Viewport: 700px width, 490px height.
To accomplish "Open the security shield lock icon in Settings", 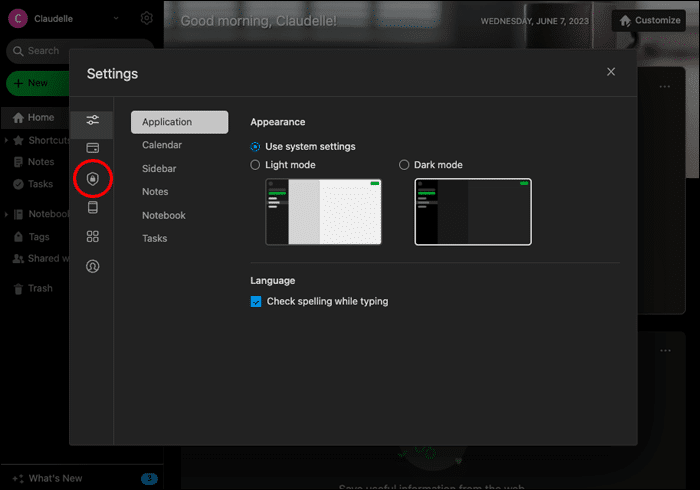I will coord(92,179).
